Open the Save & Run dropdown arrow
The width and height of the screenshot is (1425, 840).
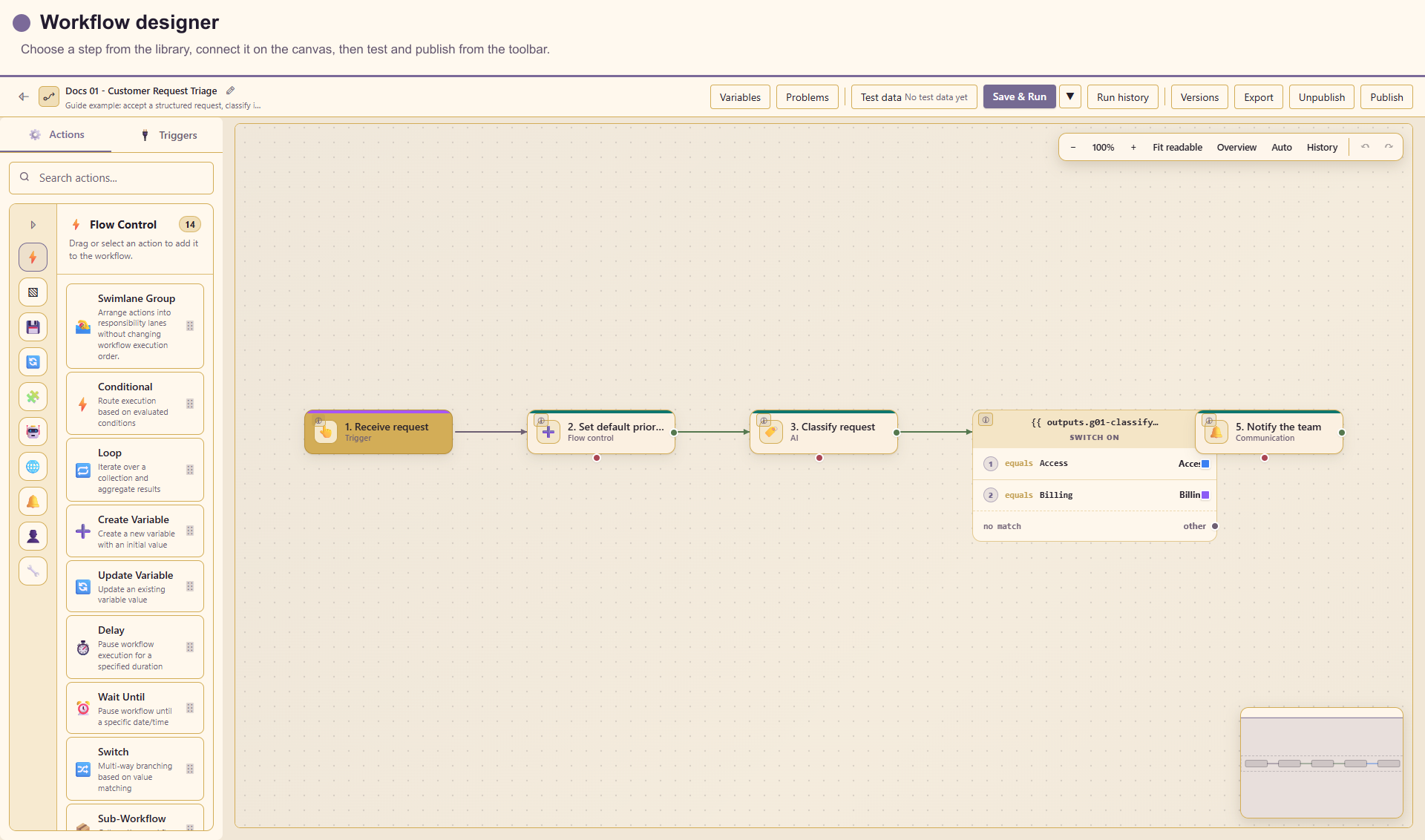click(1070, 96)
